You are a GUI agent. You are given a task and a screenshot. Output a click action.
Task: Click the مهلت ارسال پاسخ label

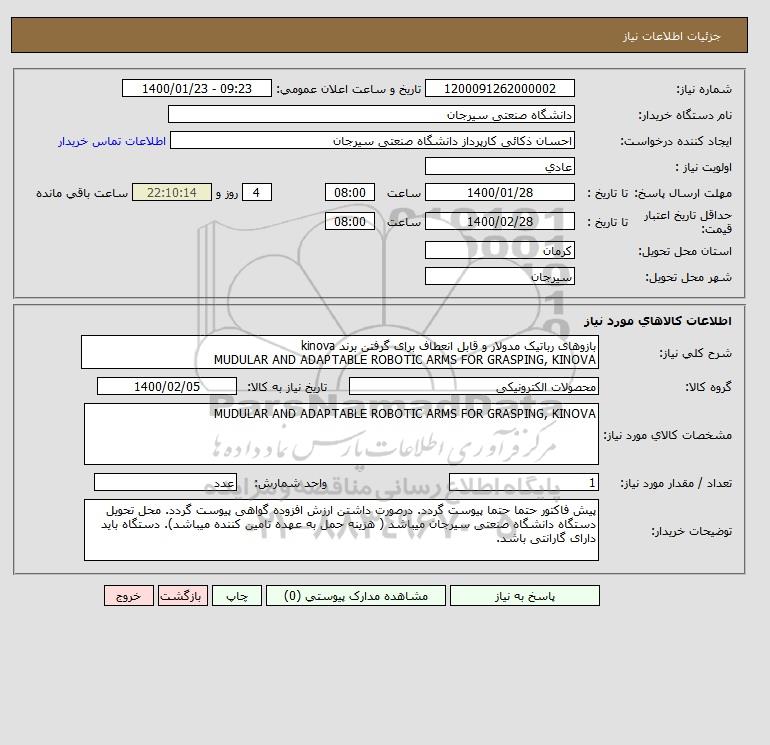point(683,193)
